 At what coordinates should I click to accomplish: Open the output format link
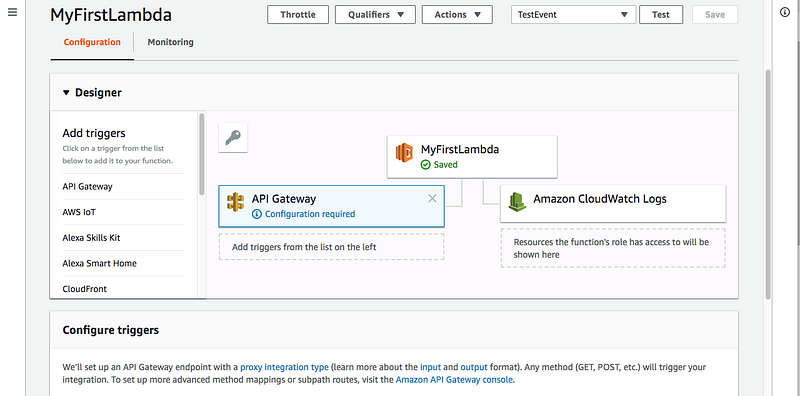point(474,367)
